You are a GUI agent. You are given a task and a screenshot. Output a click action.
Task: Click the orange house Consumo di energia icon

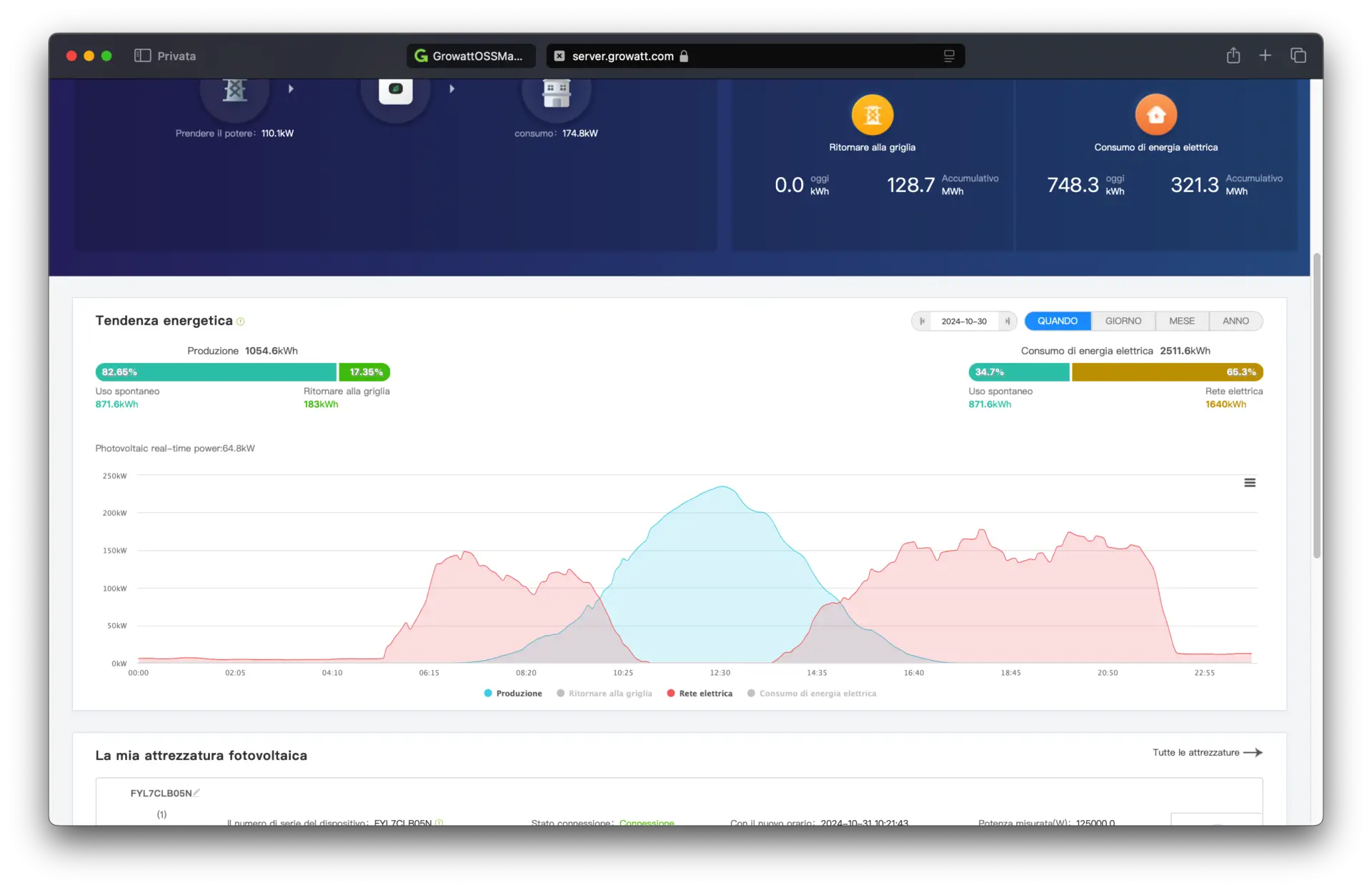coord(1156,114)
